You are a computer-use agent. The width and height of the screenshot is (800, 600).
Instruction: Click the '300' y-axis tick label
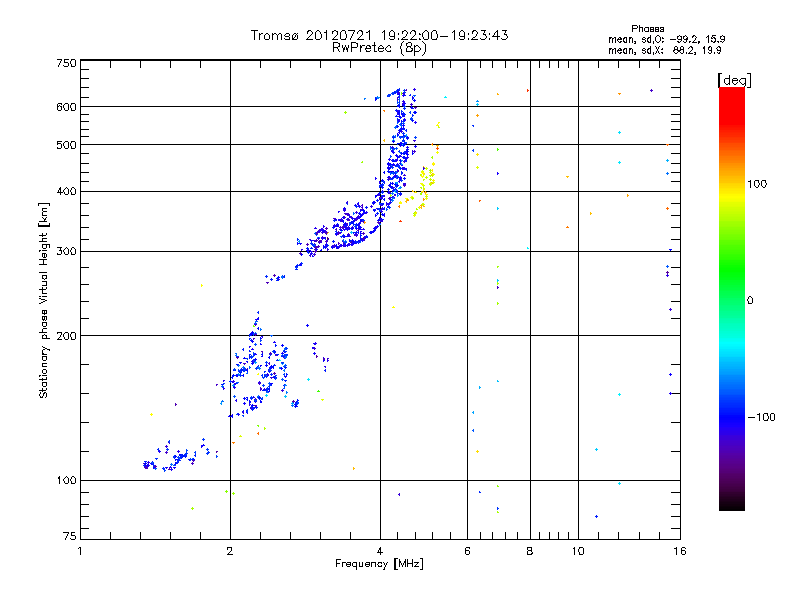(66, 252)
